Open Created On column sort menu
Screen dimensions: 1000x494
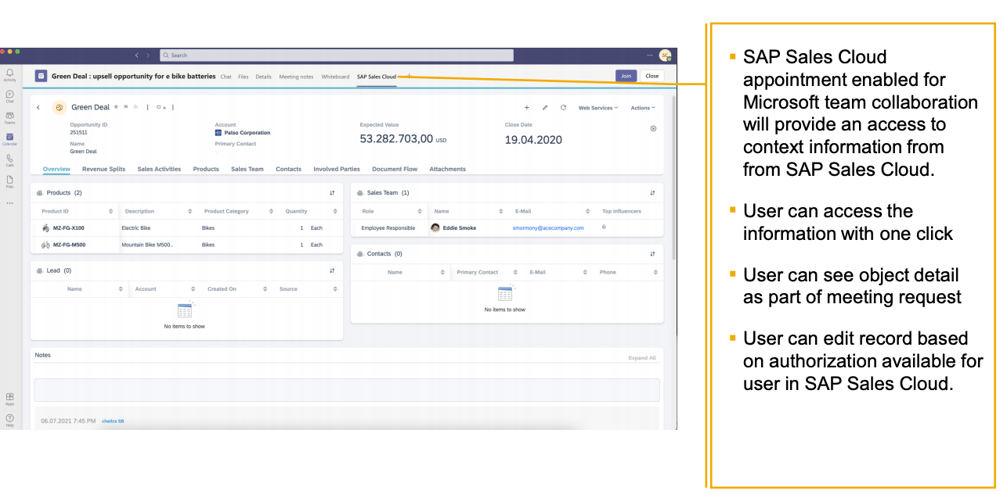(265, 289)
